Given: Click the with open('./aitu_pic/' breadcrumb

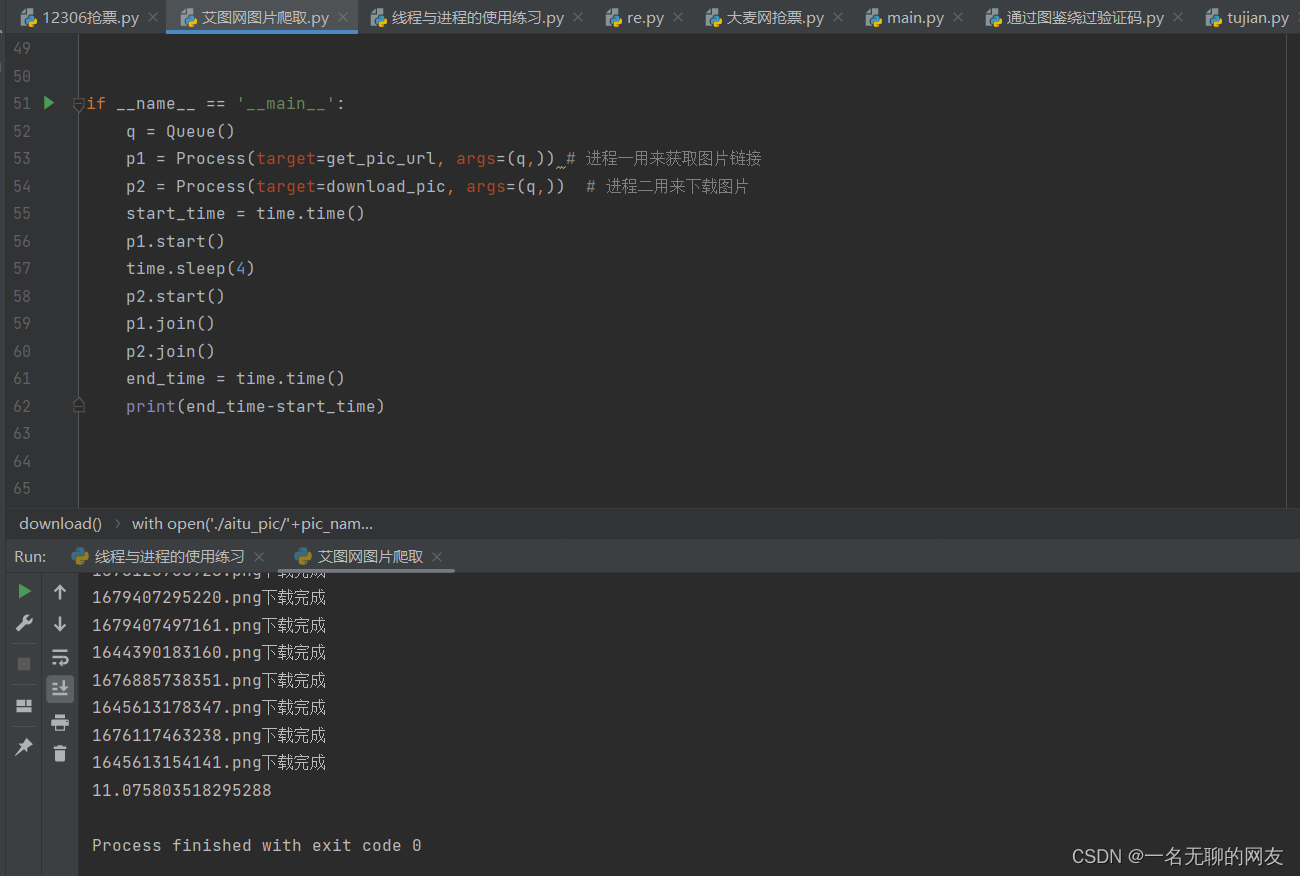Looking at the screenshot, I should (x=252, y=523).
